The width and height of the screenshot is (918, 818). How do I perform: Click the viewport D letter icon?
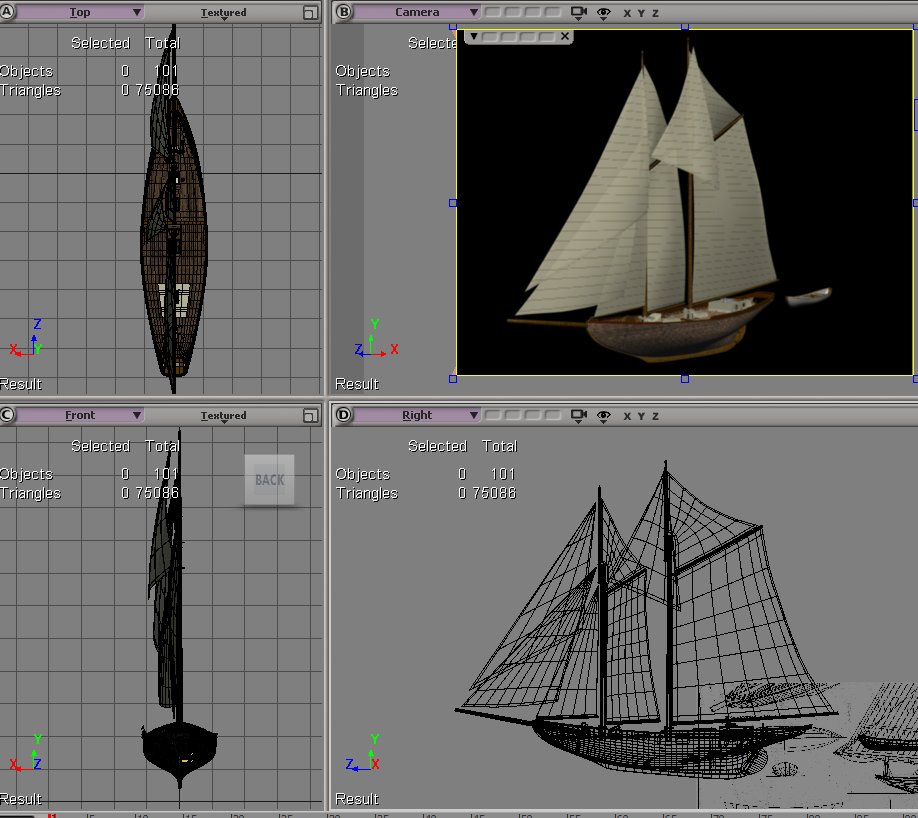click(344, 415)
